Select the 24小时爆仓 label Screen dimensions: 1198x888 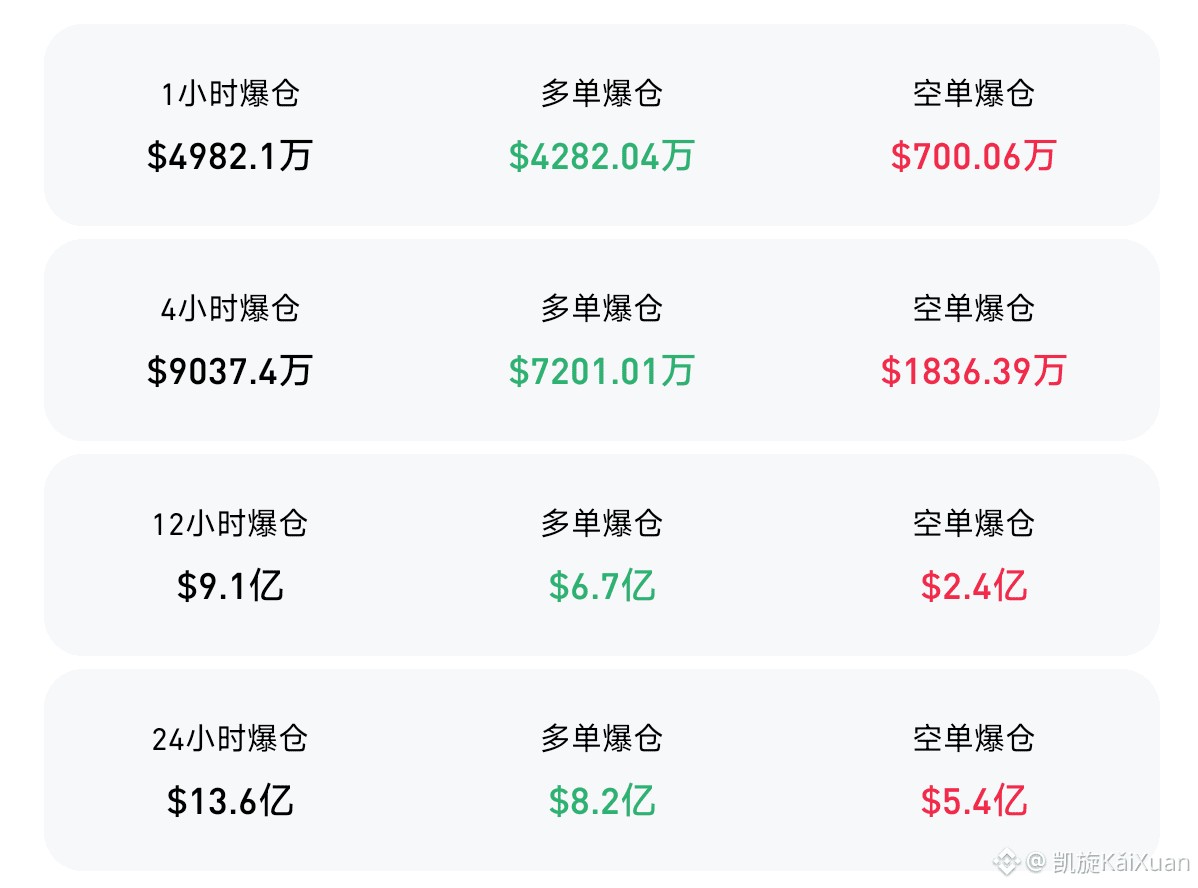tap(230, 739)
